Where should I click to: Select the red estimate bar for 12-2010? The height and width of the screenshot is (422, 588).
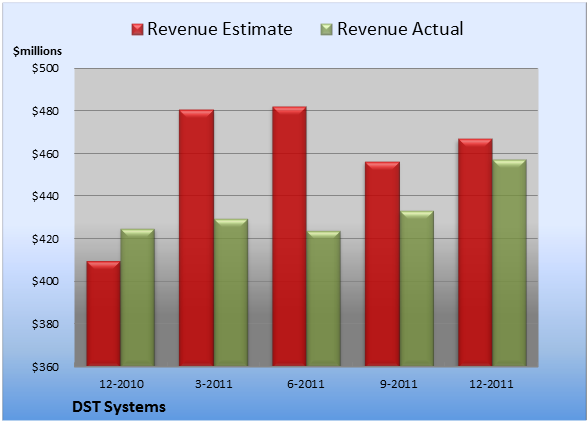coord(104,314)
